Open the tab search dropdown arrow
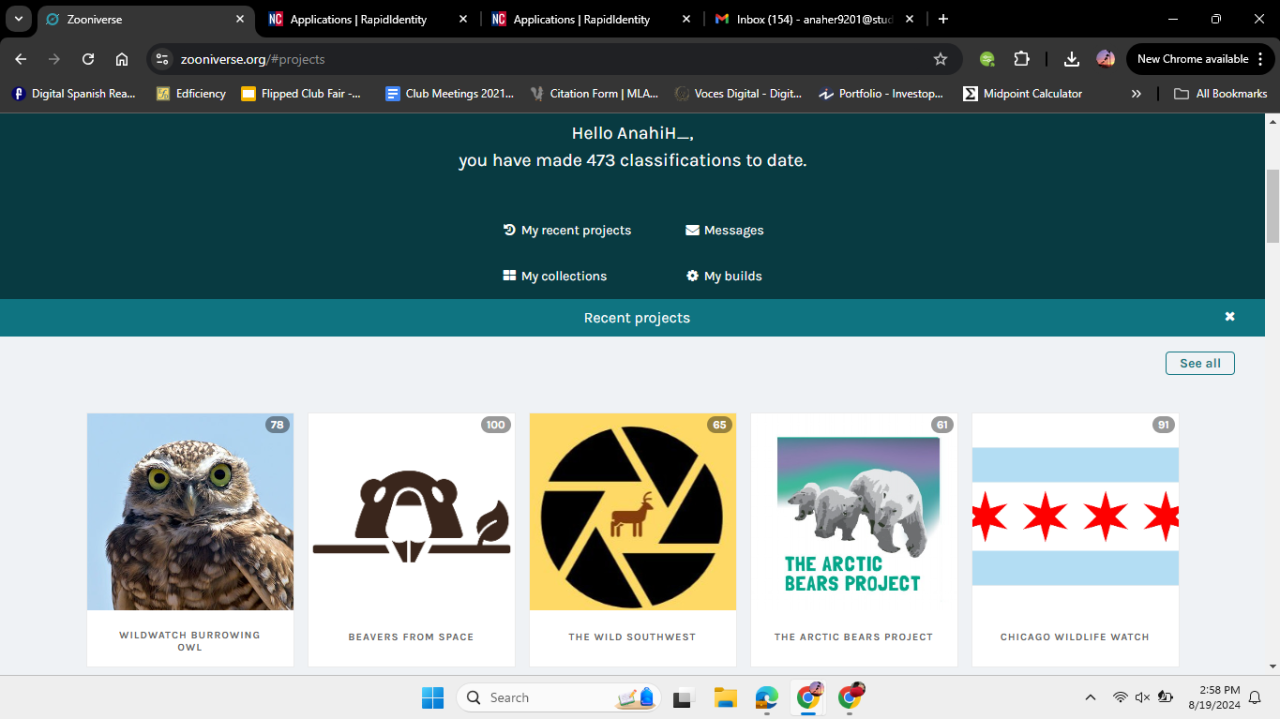Screen dimensions: 1280x719 coord(18,19)
